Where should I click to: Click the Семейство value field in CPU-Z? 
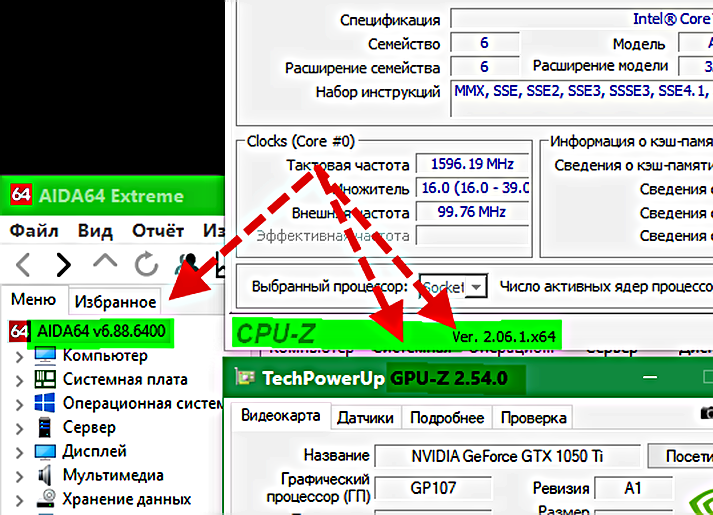[485, 43]
